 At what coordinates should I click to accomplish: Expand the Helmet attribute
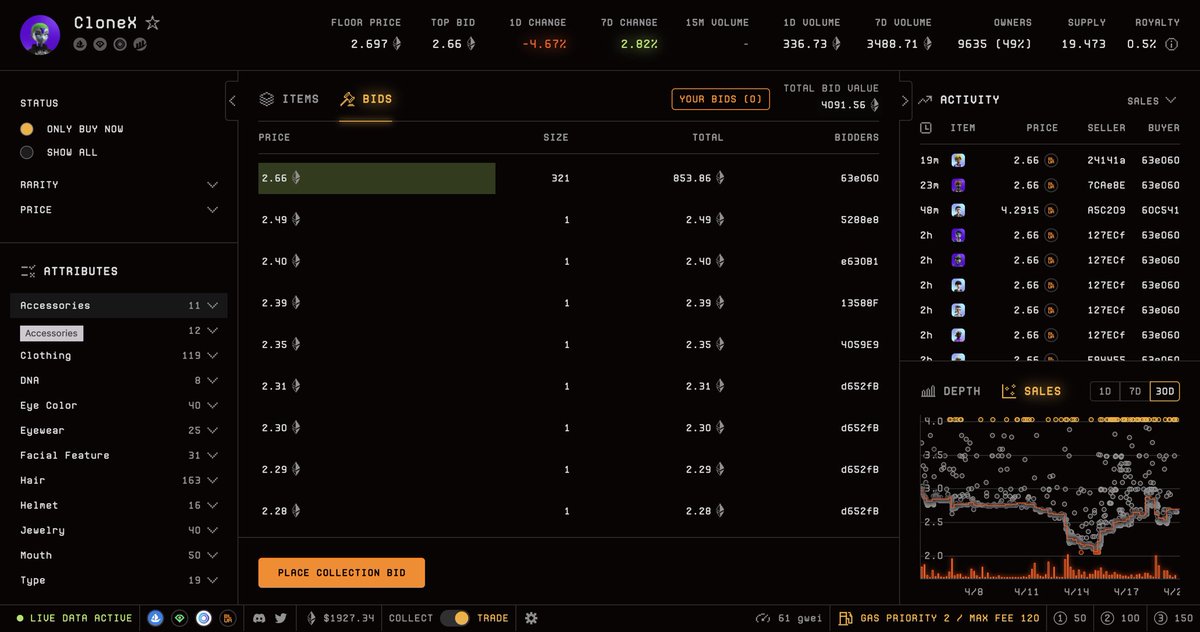tap(119, 506)
